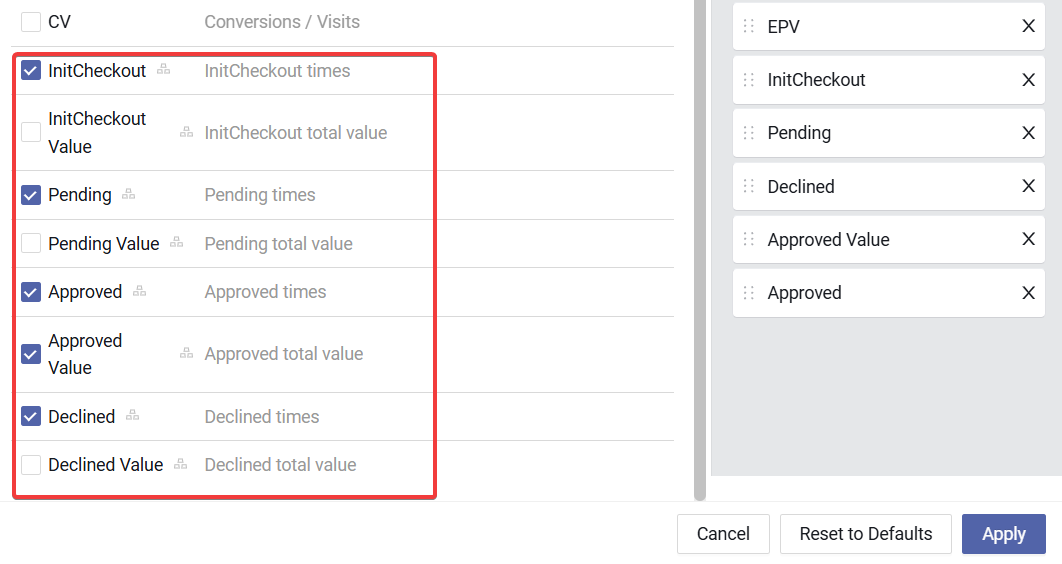The width and height of the screenshot is (1062, 564).
Task: Click Reset to Defaults
Action: (866, 534)
